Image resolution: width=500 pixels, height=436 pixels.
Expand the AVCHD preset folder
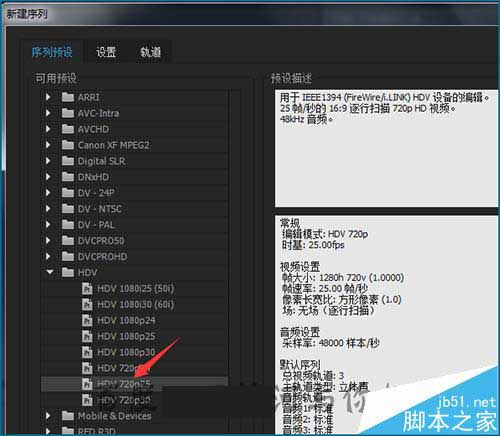click(48, 129)
